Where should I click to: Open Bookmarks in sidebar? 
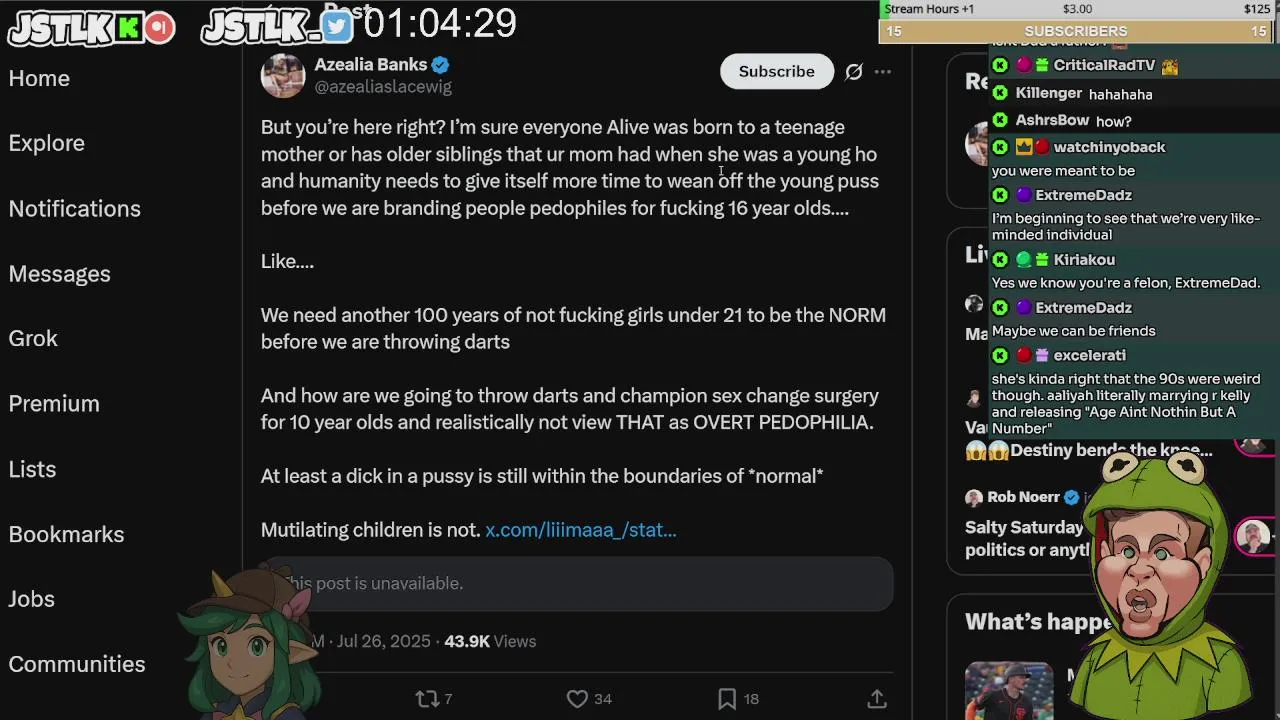coord(67,535)
